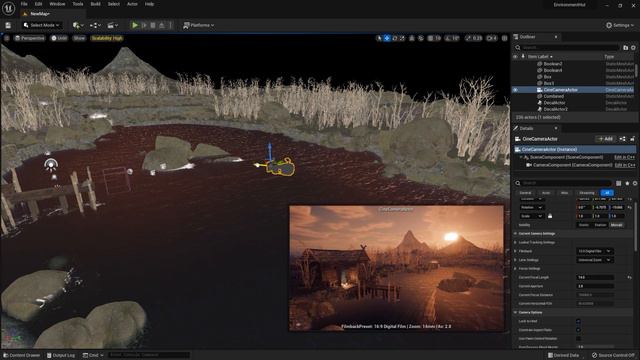Viewport: 640px width, 360px height.
Task: Open Outliner settings gear
Action: click(x=633, y=48)
